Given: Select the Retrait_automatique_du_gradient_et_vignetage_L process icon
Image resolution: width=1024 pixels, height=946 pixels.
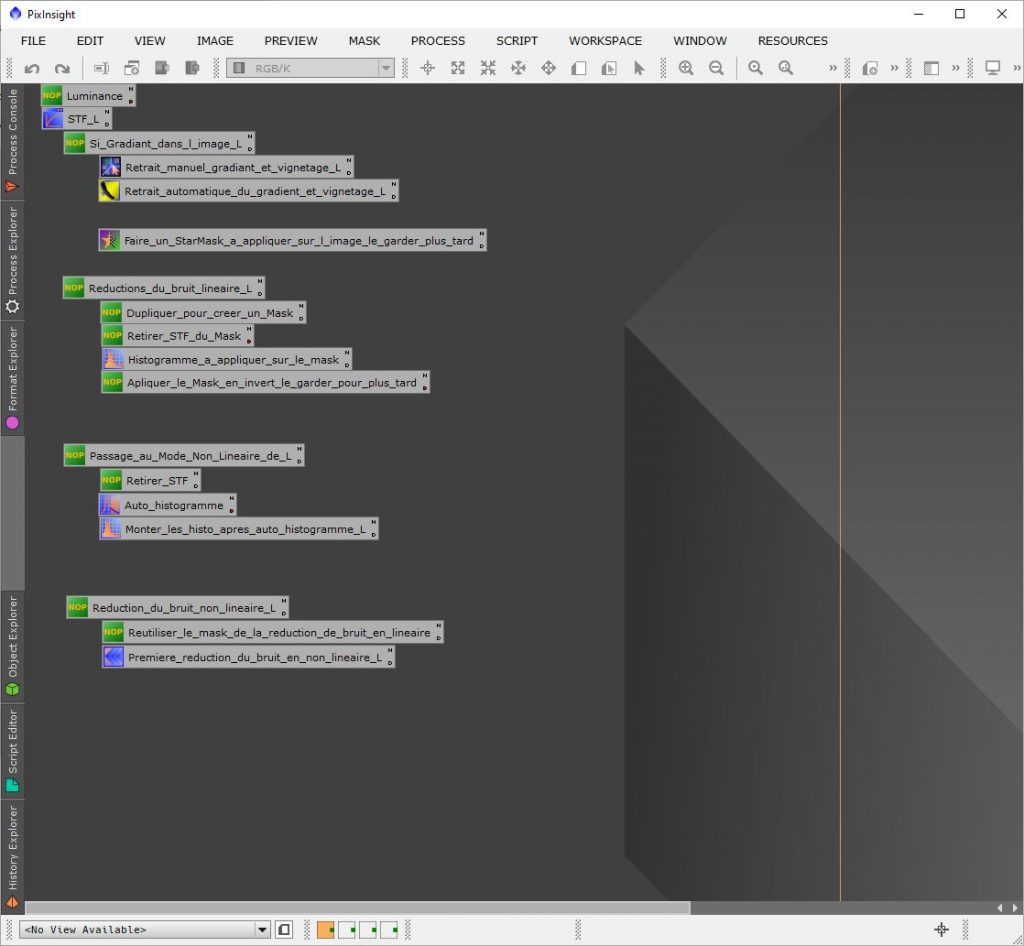Looking at the screenshot, I should point(248,191).
